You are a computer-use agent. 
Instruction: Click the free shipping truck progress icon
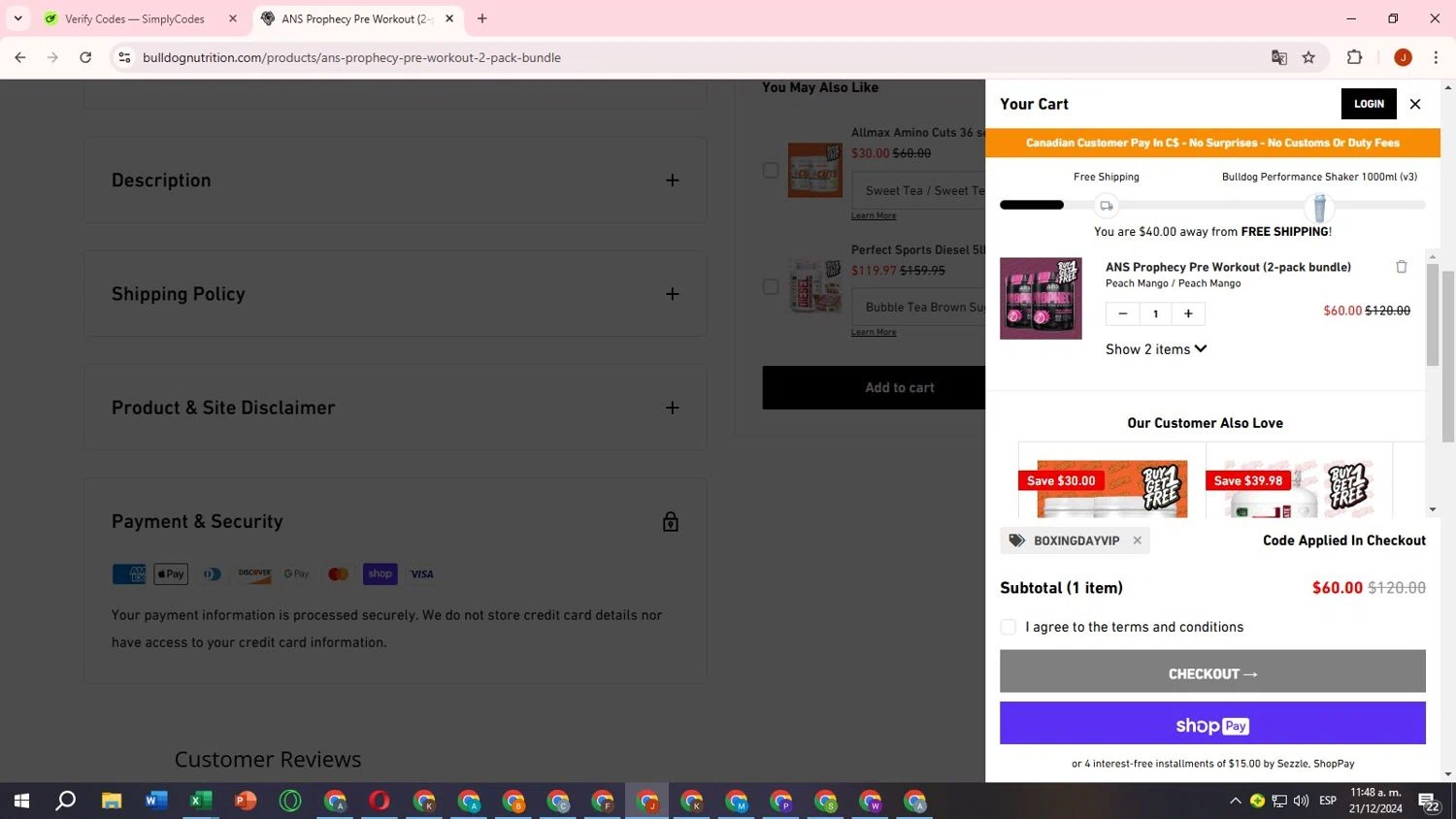(1106, 206)
